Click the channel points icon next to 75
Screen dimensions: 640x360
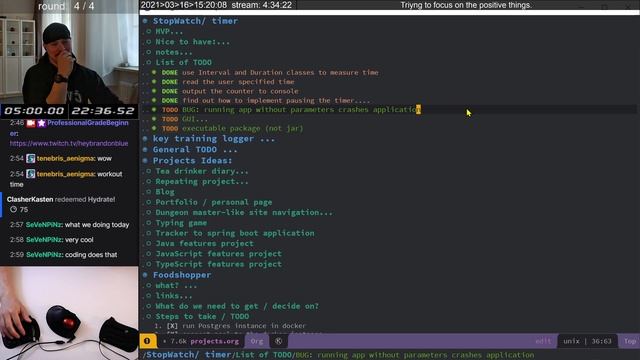13,209
